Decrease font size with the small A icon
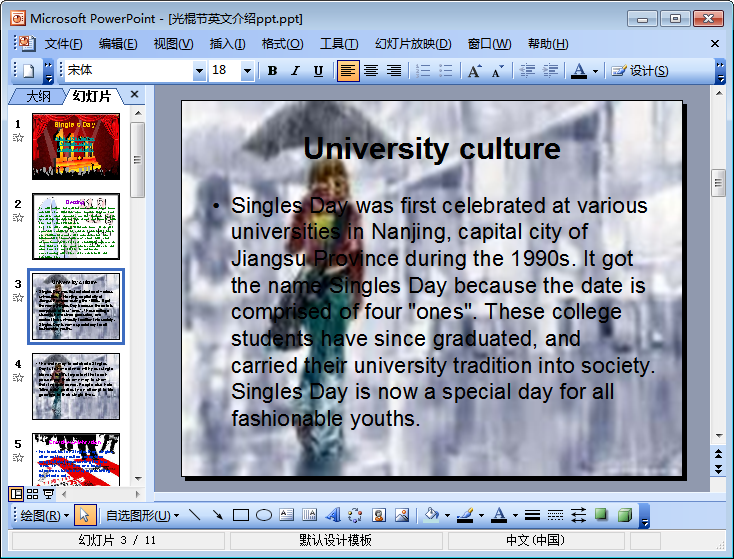734x559 pixels. (497, 71)
